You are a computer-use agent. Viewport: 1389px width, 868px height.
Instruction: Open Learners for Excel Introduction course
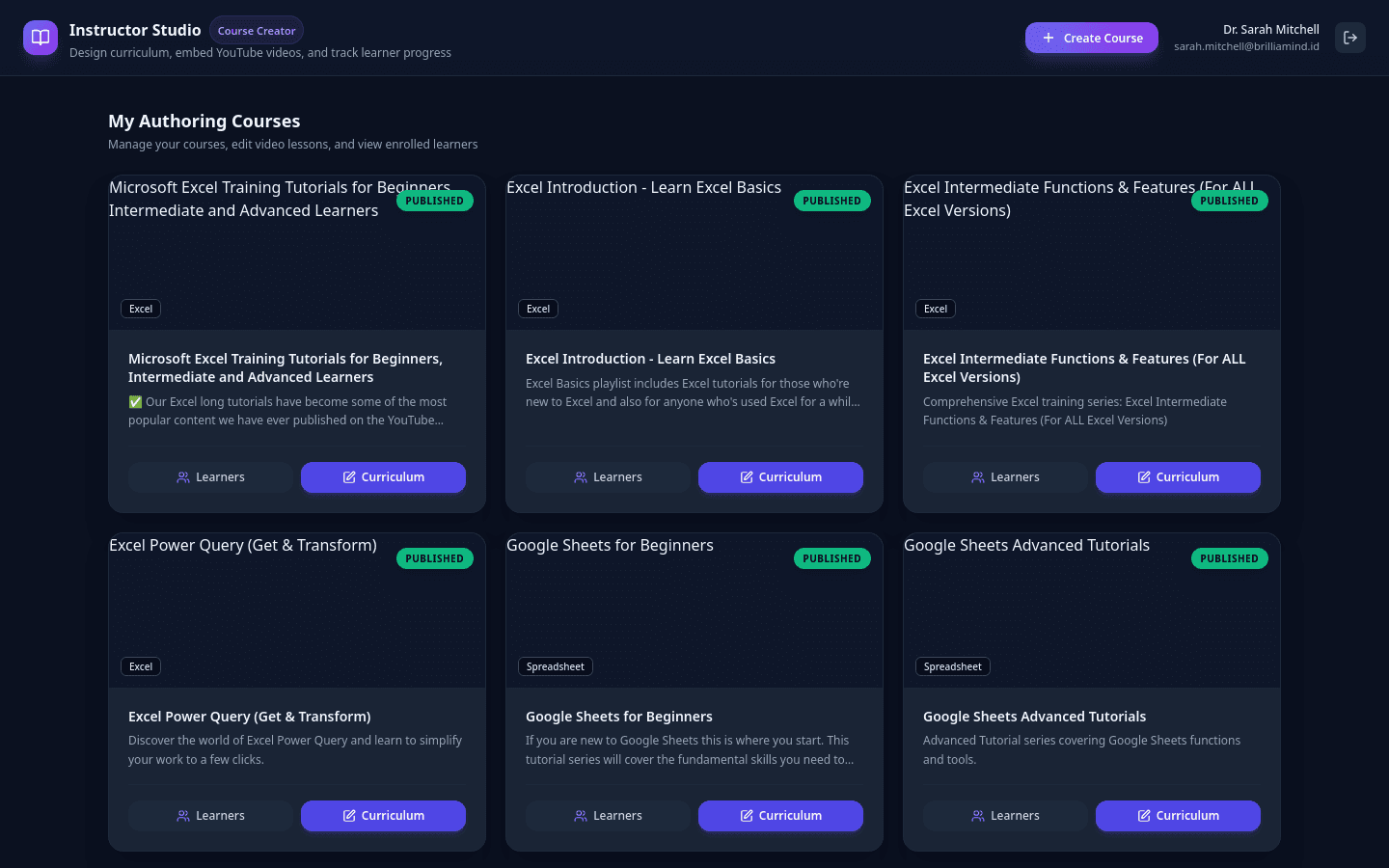point(608,477)
